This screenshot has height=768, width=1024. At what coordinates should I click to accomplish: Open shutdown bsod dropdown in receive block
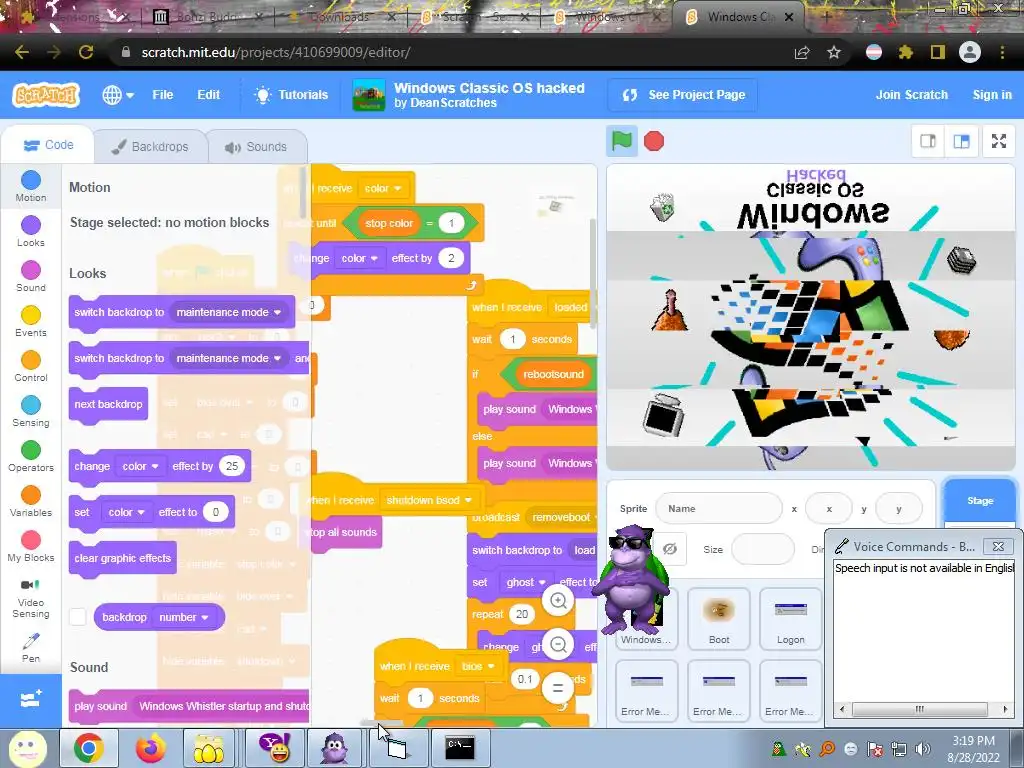pyautogui.click(x=428, y=500)
